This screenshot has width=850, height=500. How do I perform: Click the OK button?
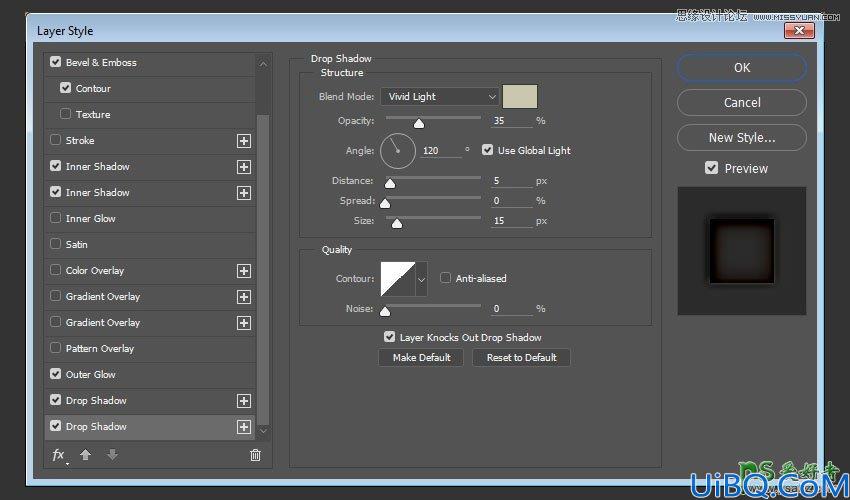pyautogui.click(x=742, y=68)
